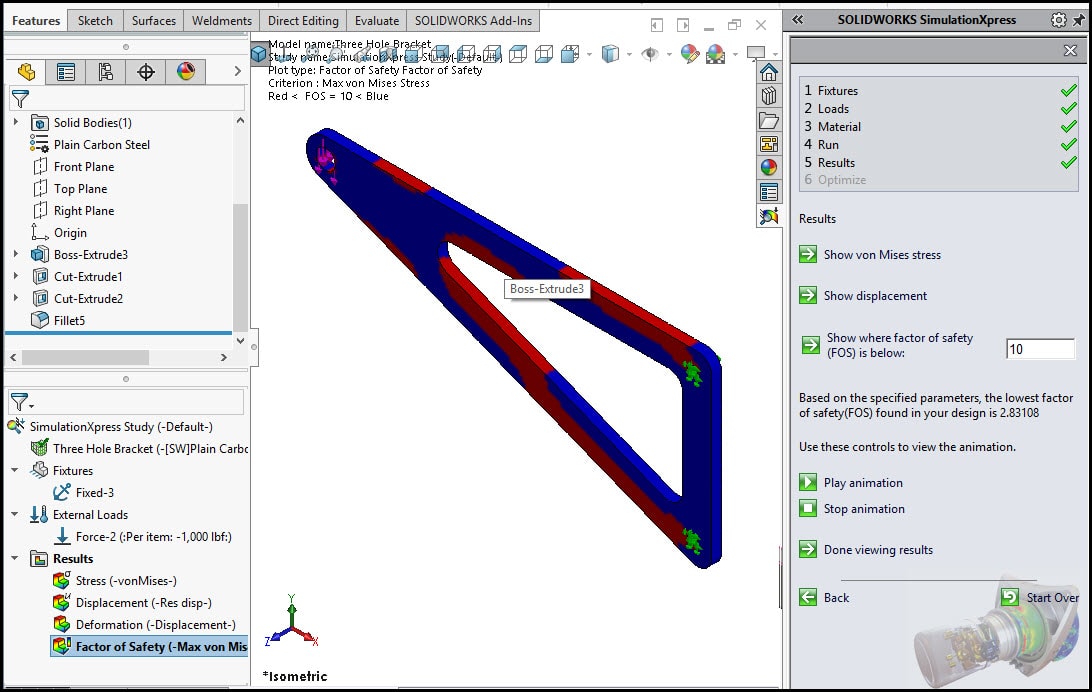Click in the factor of safety value field
This screenshot has width=1092, height=692.
(1040, 349)
